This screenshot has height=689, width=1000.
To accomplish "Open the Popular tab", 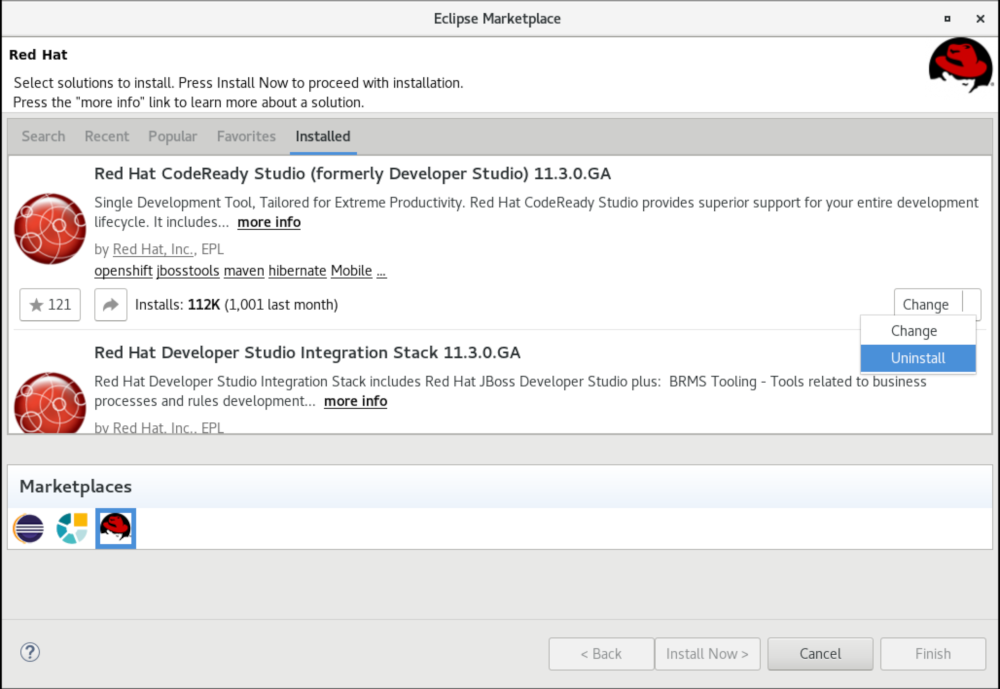I will [173, 136].
